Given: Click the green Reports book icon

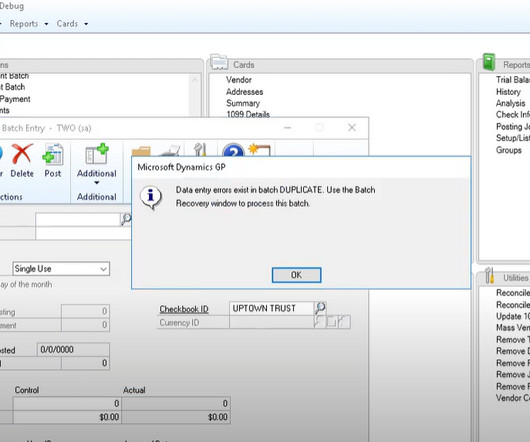Looking at the screenshot, I should [x=489, y=62].
